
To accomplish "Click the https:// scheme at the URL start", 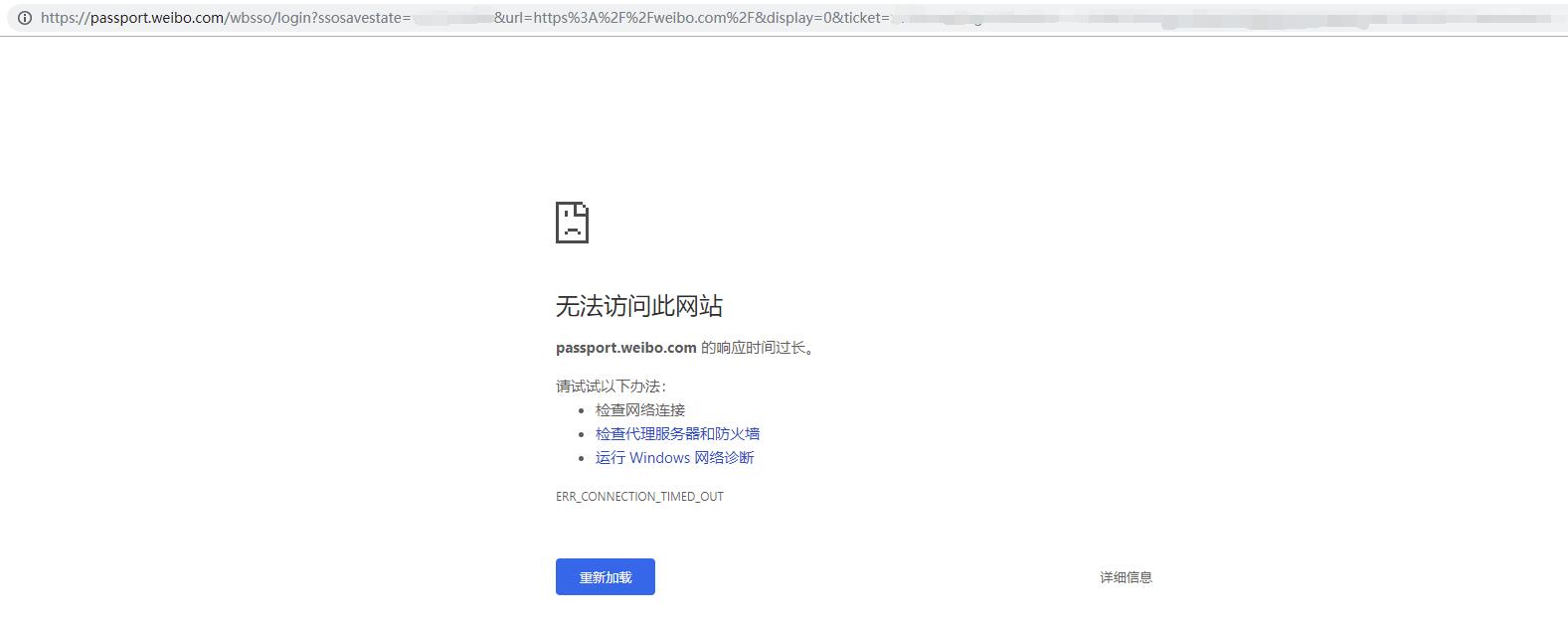I will [64, 18].
